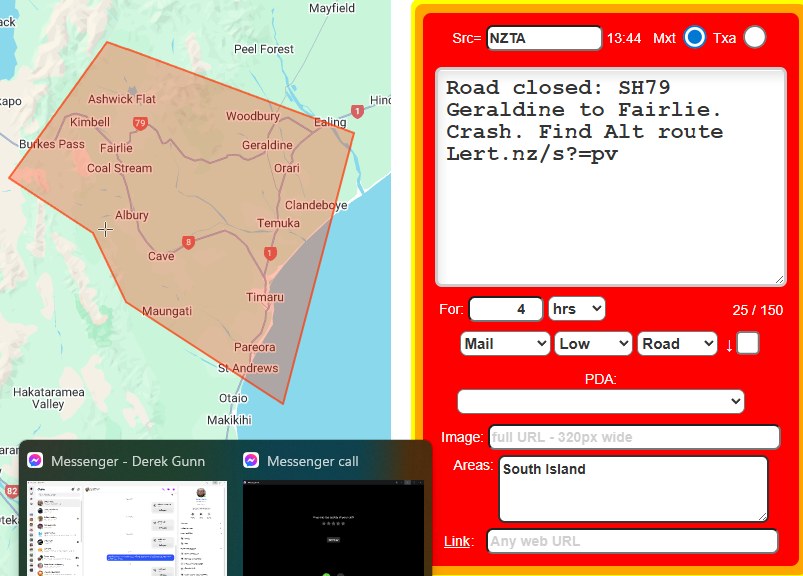803x576 pixels.
Task: Click the Areas box resize handle
Action: (x=762, y=516)
